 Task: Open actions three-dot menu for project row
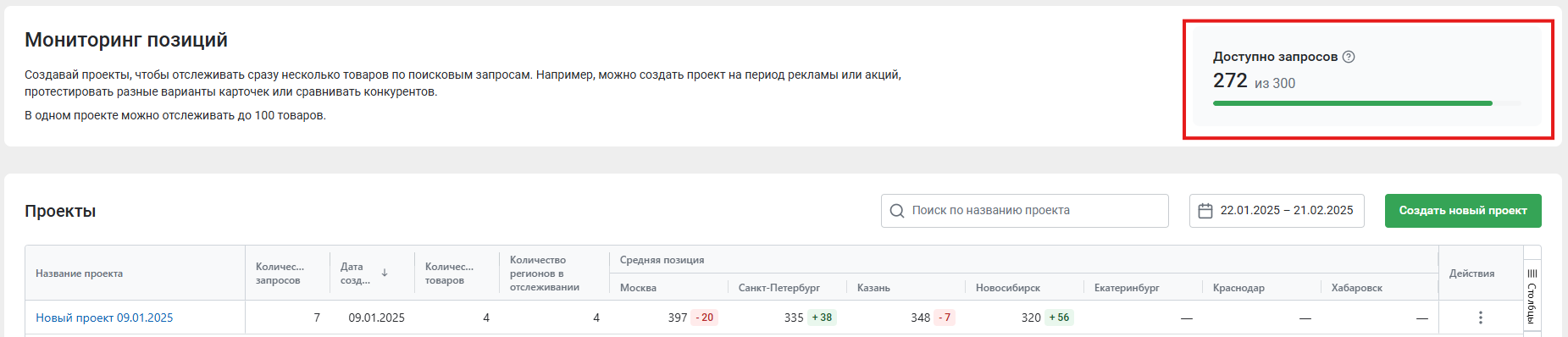(1480, 318)
